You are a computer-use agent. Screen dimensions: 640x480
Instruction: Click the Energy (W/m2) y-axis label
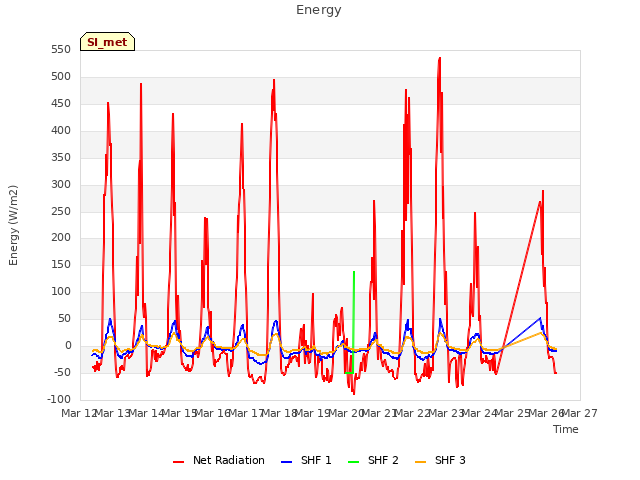(x=13, y=225)
